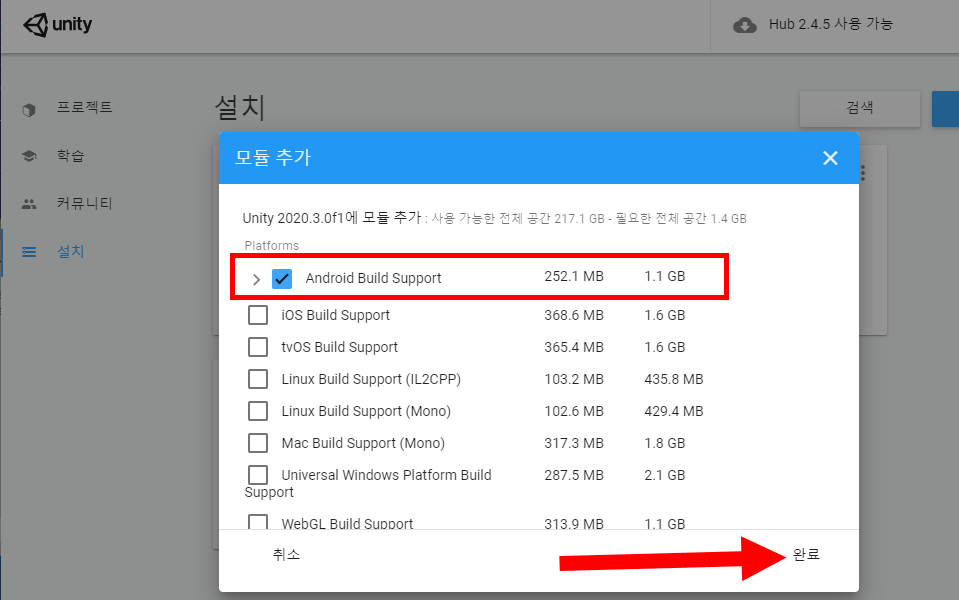This screenshot has height=600, width=959.
Task: Click the Unity logo in the header
Action: [57, 25]
